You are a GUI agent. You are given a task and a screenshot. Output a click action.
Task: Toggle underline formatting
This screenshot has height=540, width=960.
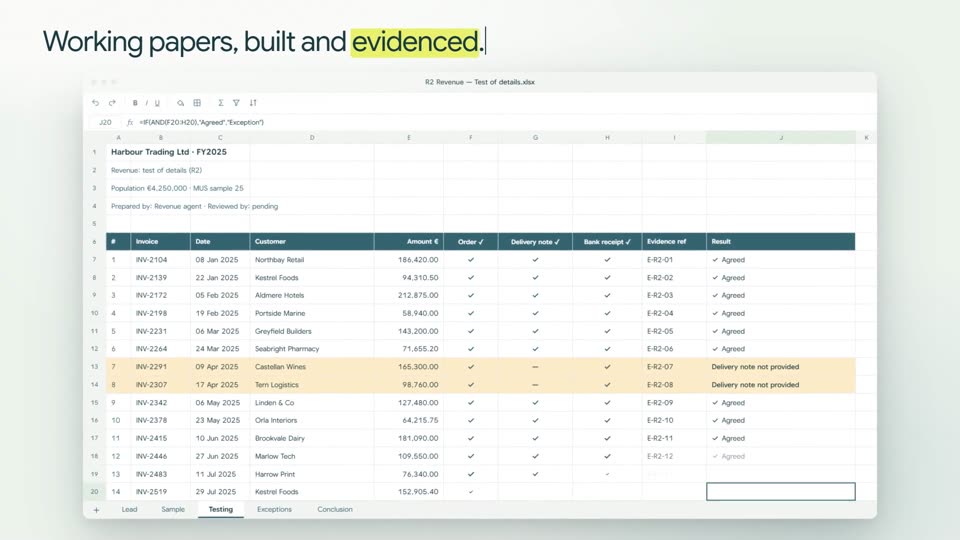(157, 103)
